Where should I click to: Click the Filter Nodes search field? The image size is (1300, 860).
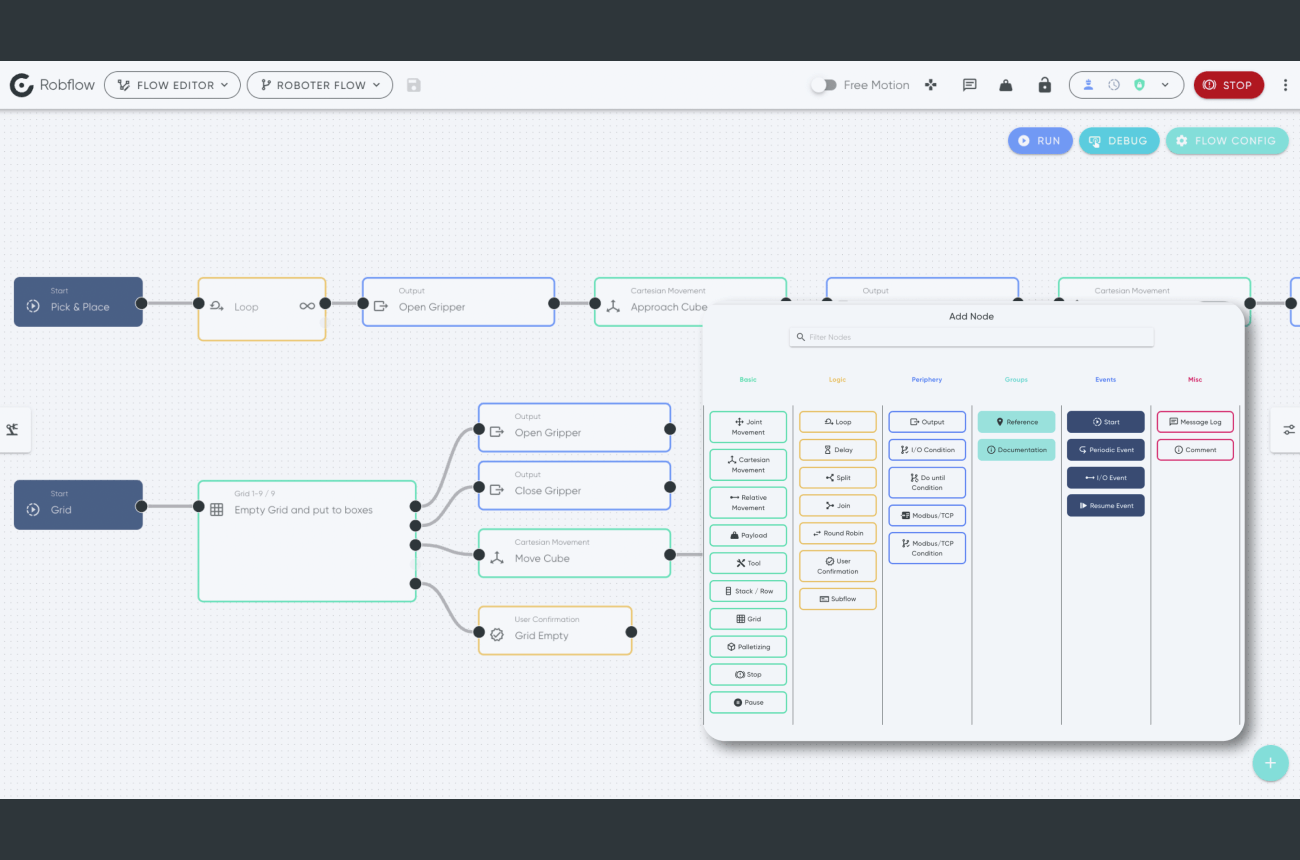coord(970,337)
